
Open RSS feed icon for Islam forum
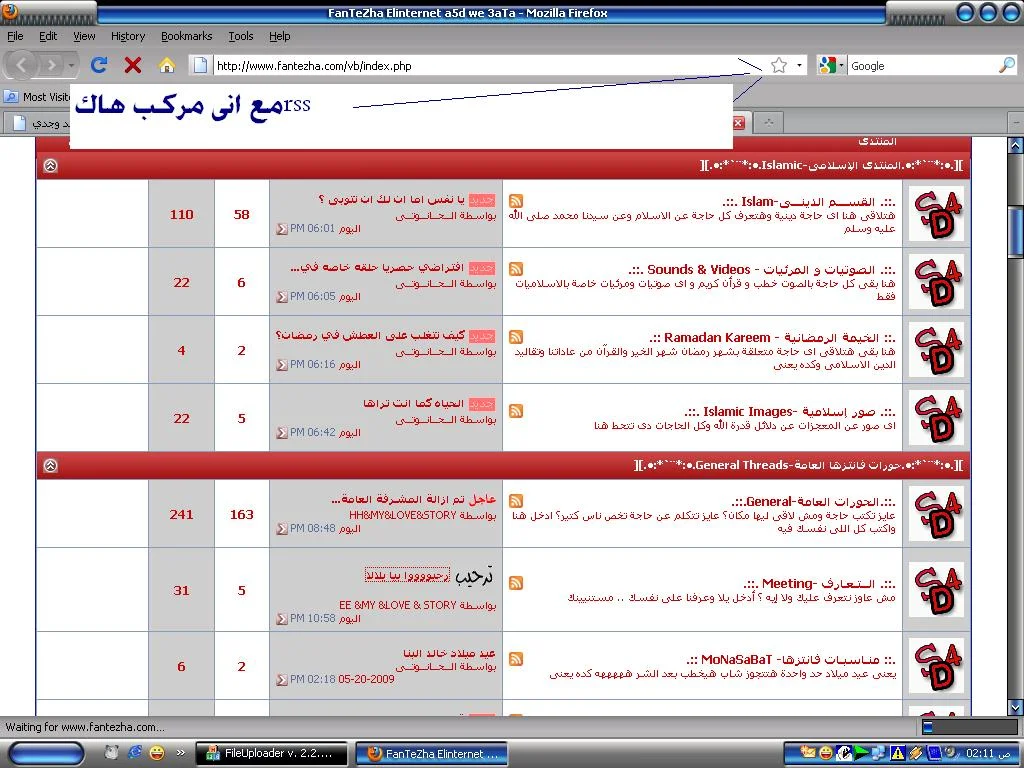[x=516, y=201]
